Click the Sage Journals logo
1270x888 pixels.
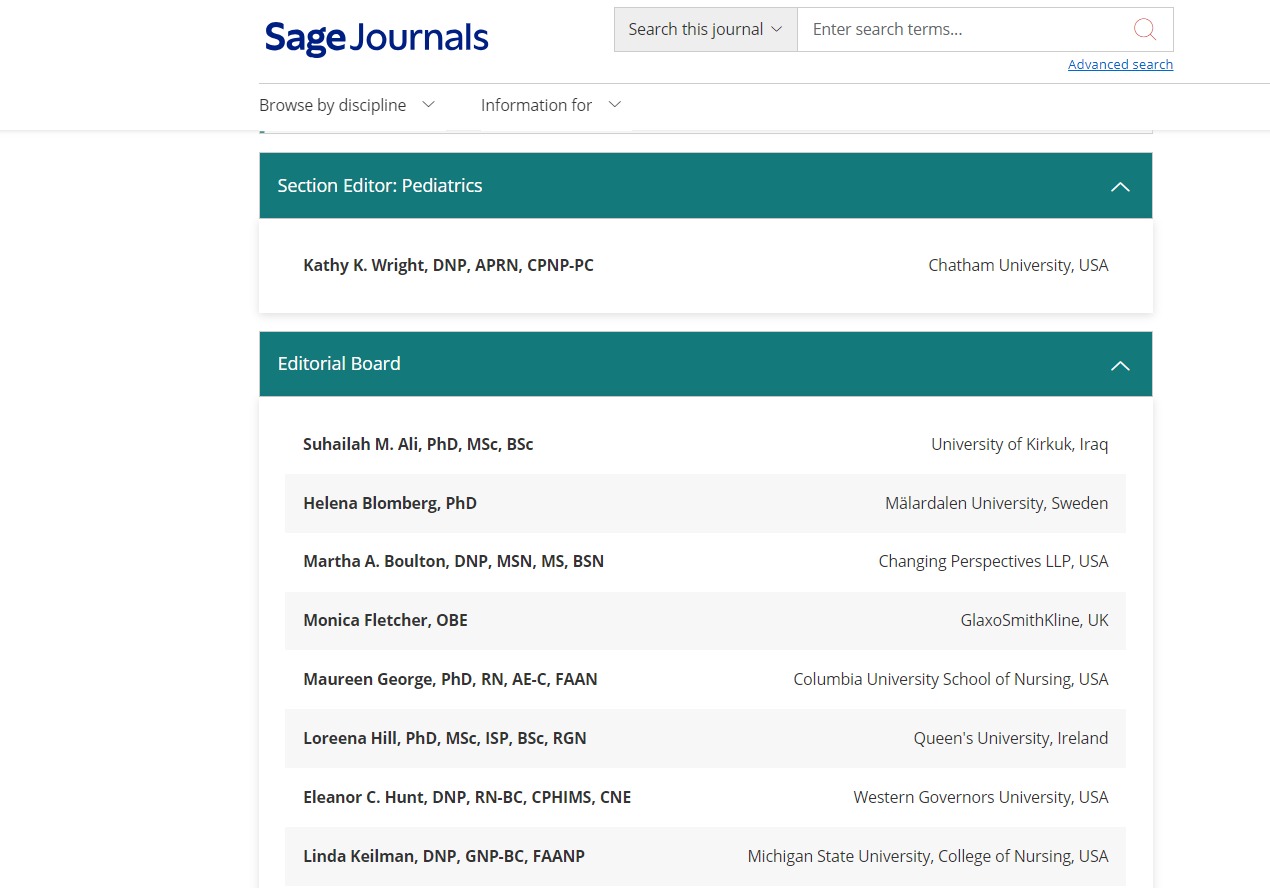click(376, 38)
